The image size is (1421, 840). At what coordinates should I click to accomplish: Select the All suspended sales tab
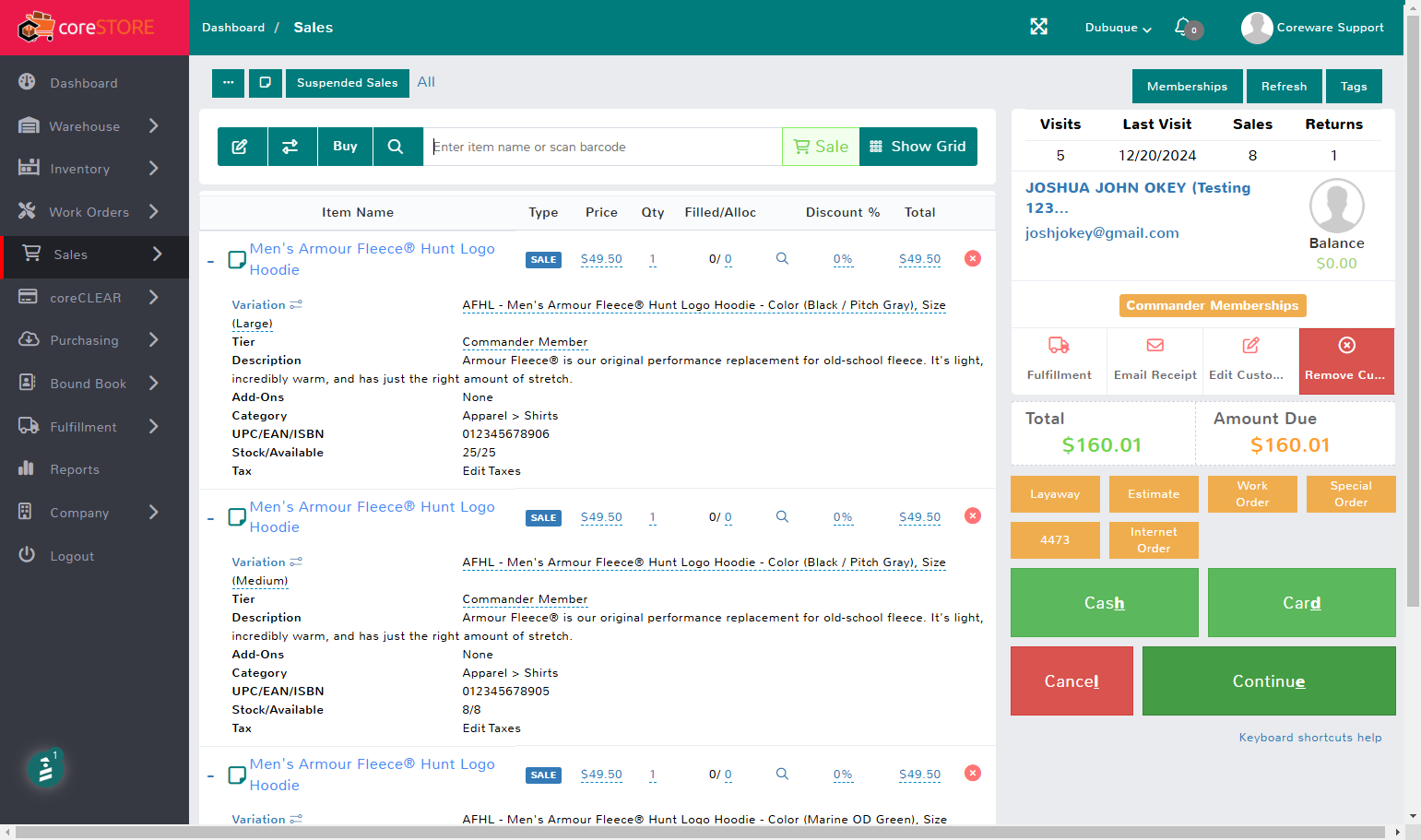tap(426, 82)
